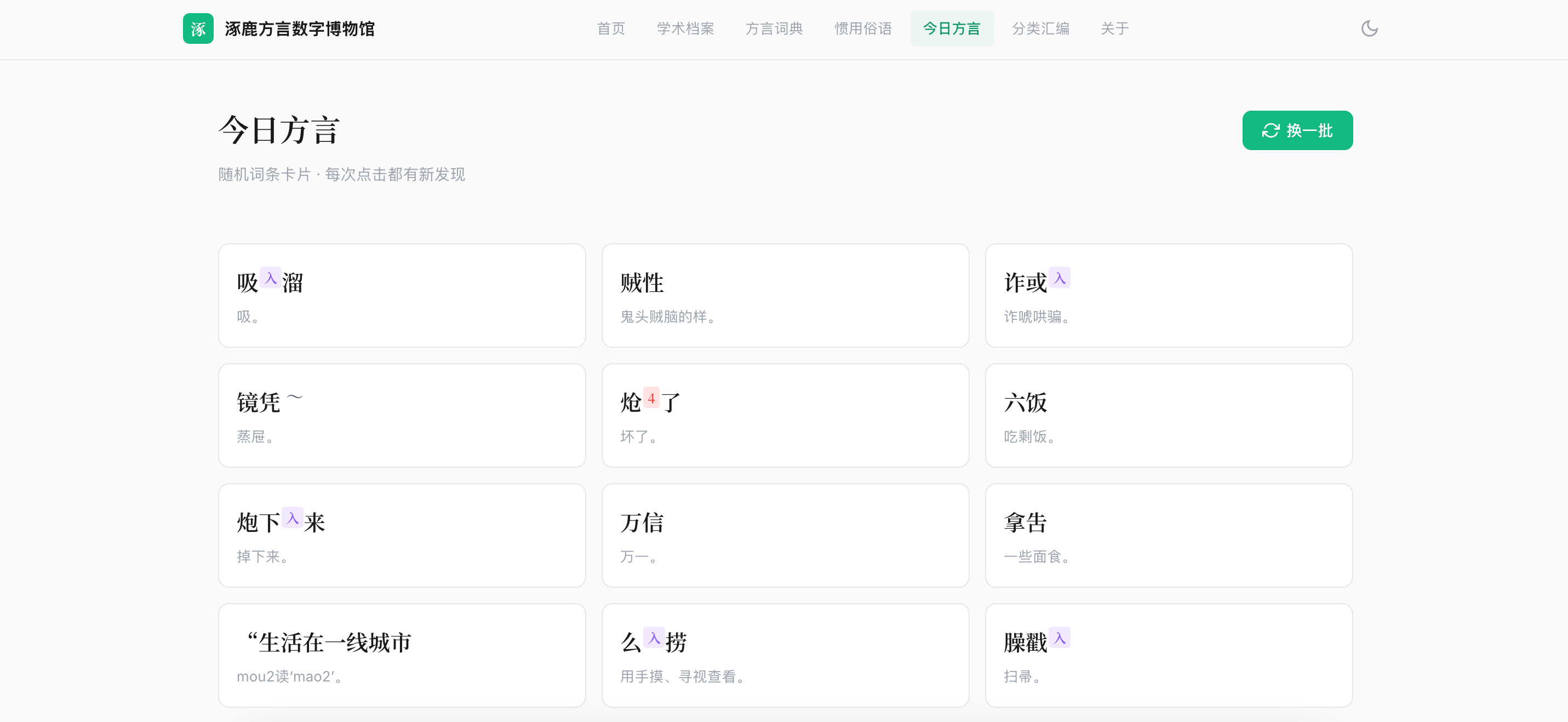Open the 吸溜 word card
This screenshot has height=722, width=1568.
click(402, 295)
